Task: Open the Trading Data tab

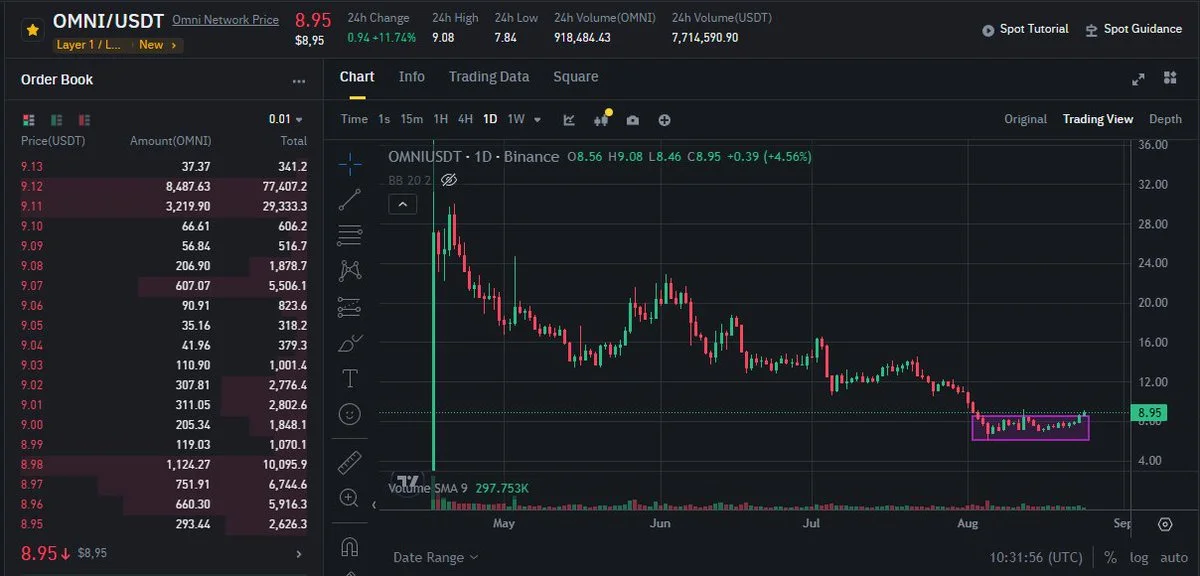Action: pyautogui.click(x=489, y=77)
